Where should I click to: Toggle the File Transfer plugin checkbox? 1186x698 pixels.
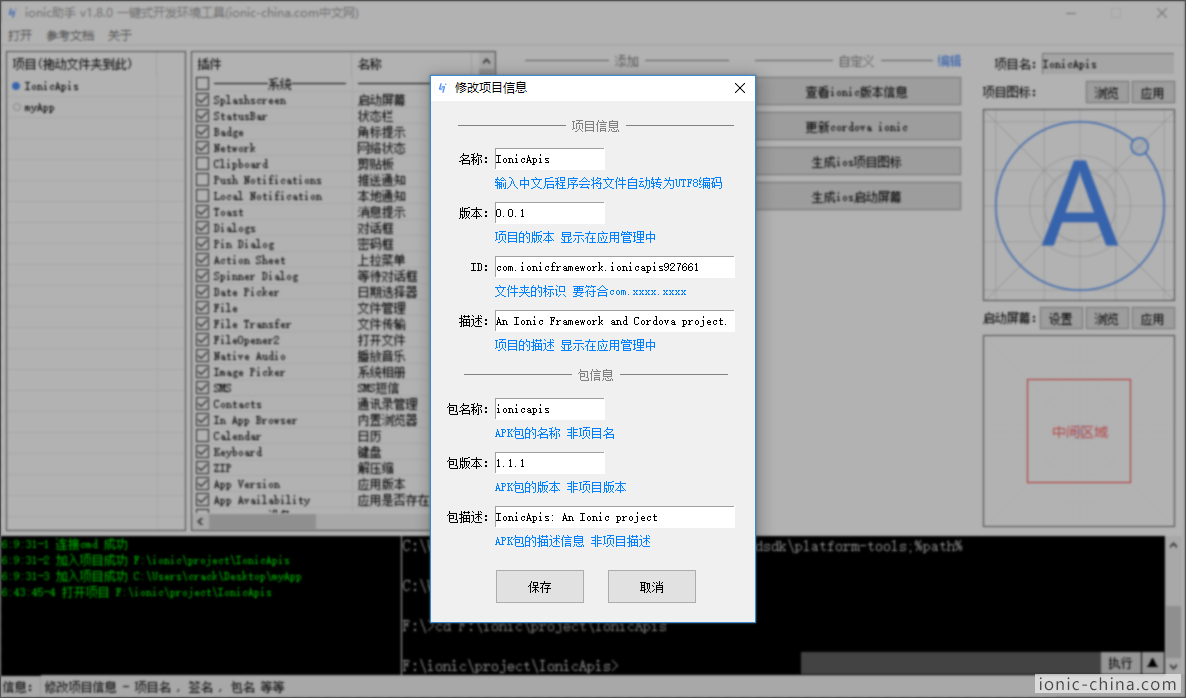click(203, 324)
